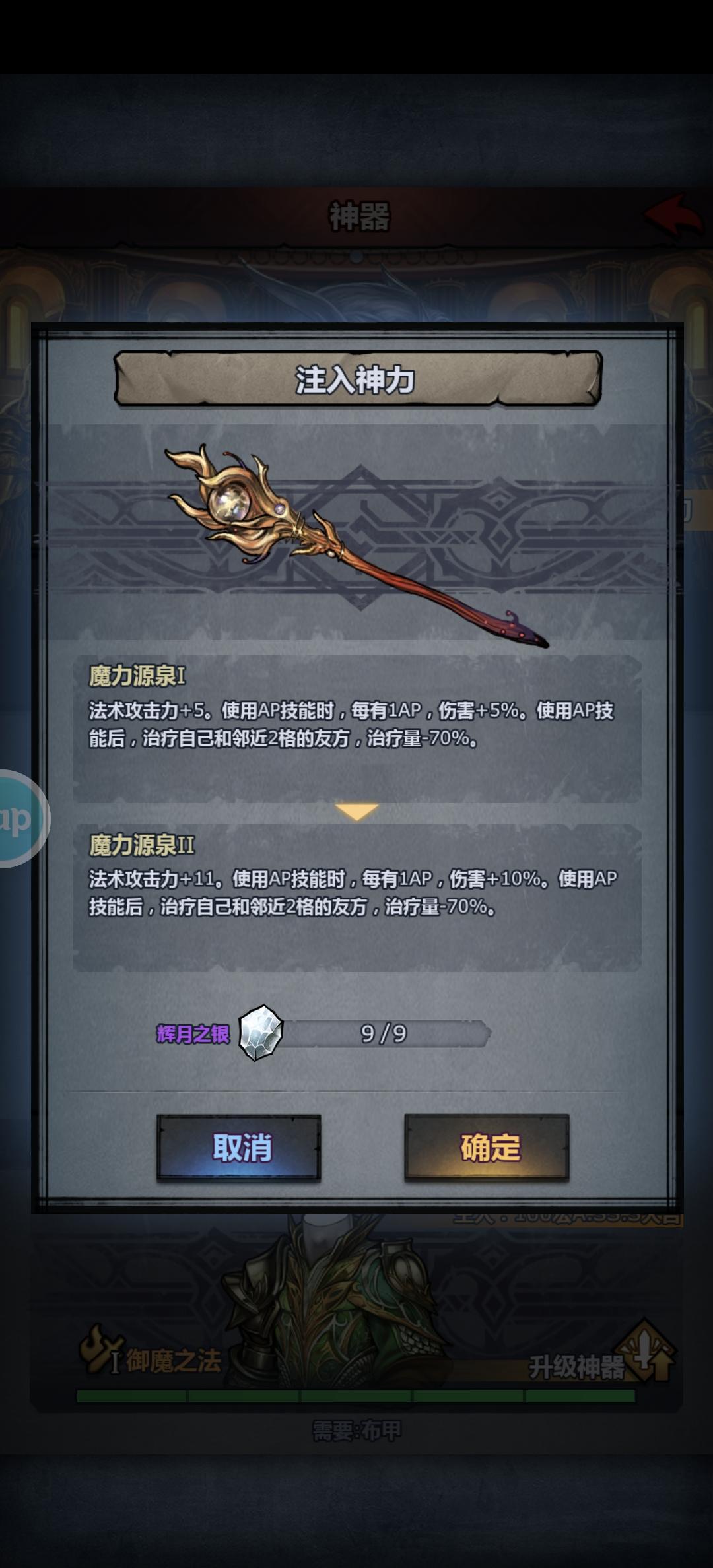Image resolution: width=713 pixels, height=1568 pixels.
Task: Tap the 需要:布甲 requirement text
Action: (x=356, y=1431)
